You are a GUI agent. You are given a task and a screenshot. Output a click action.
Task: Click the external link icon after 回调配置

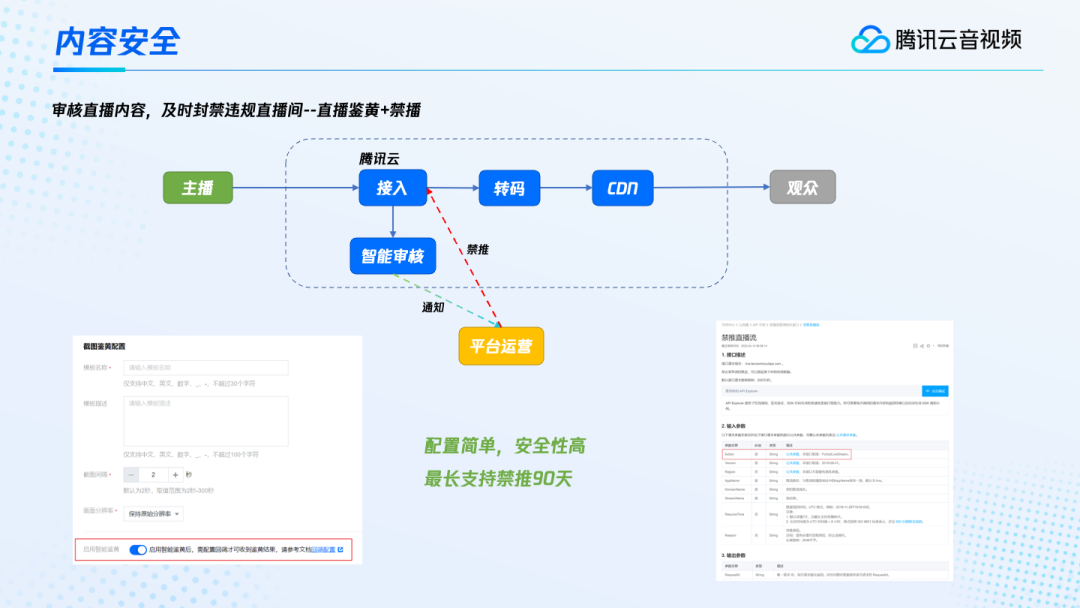point(341,550)
